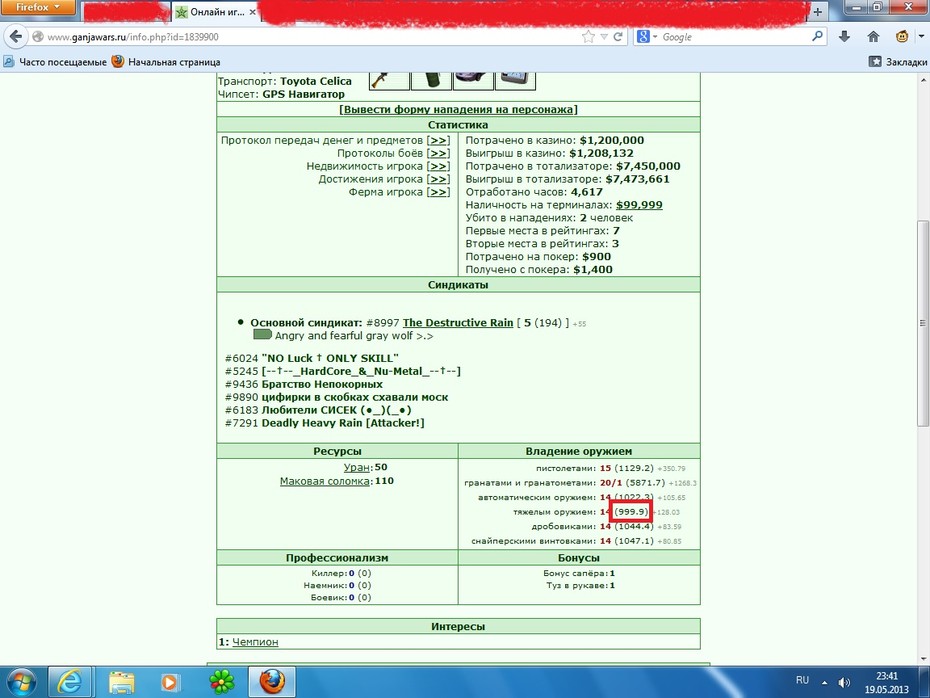The width and height of the screenshot is (930, 698).
Task: Click 'Toyota Celica' transport text
Action: (x=316, y=81)
